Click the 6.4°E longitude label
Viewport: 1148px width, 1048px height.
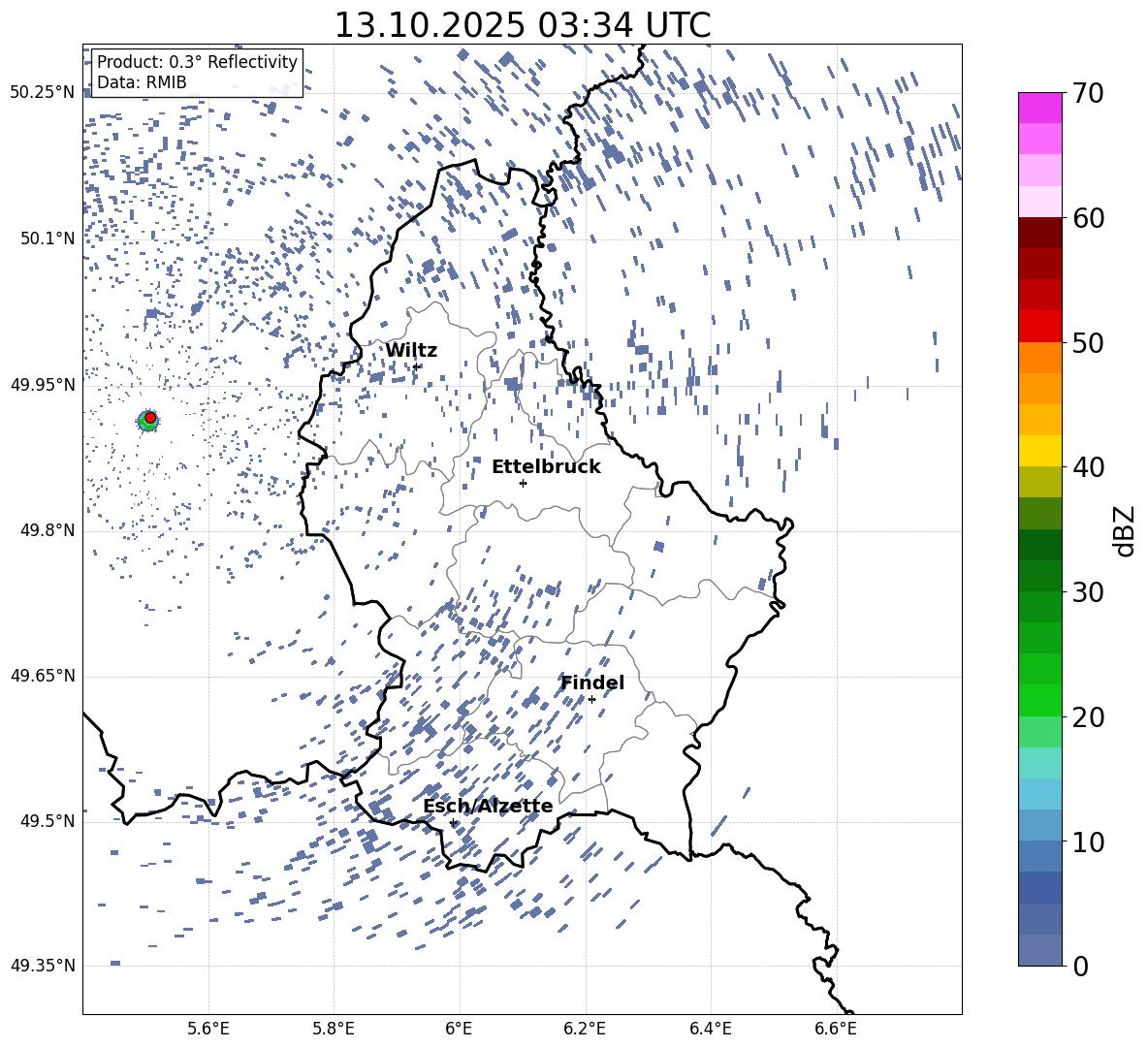pyautogui.click(x=710, y=1029)
